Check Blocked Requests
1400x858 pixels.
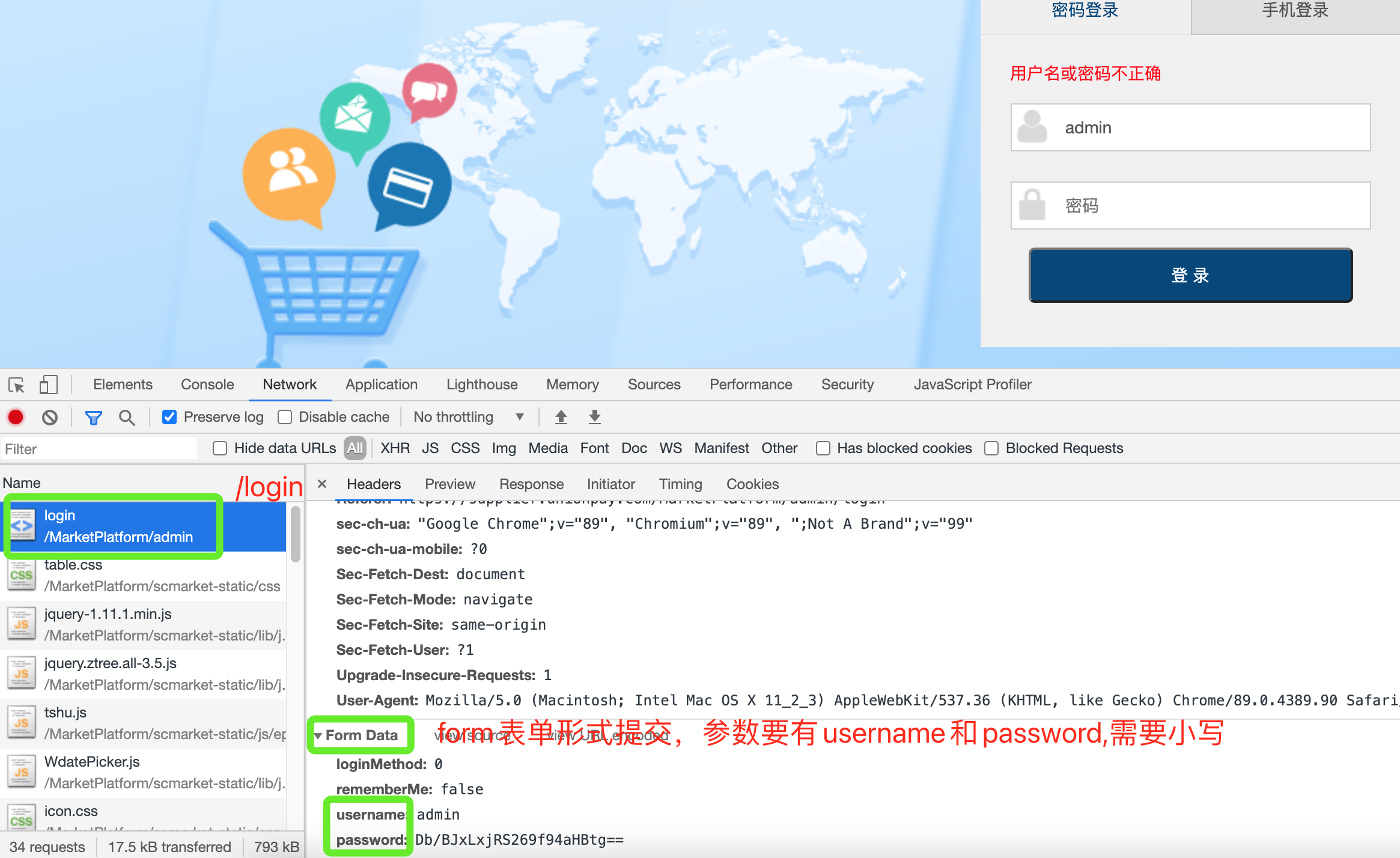point(991,448)
